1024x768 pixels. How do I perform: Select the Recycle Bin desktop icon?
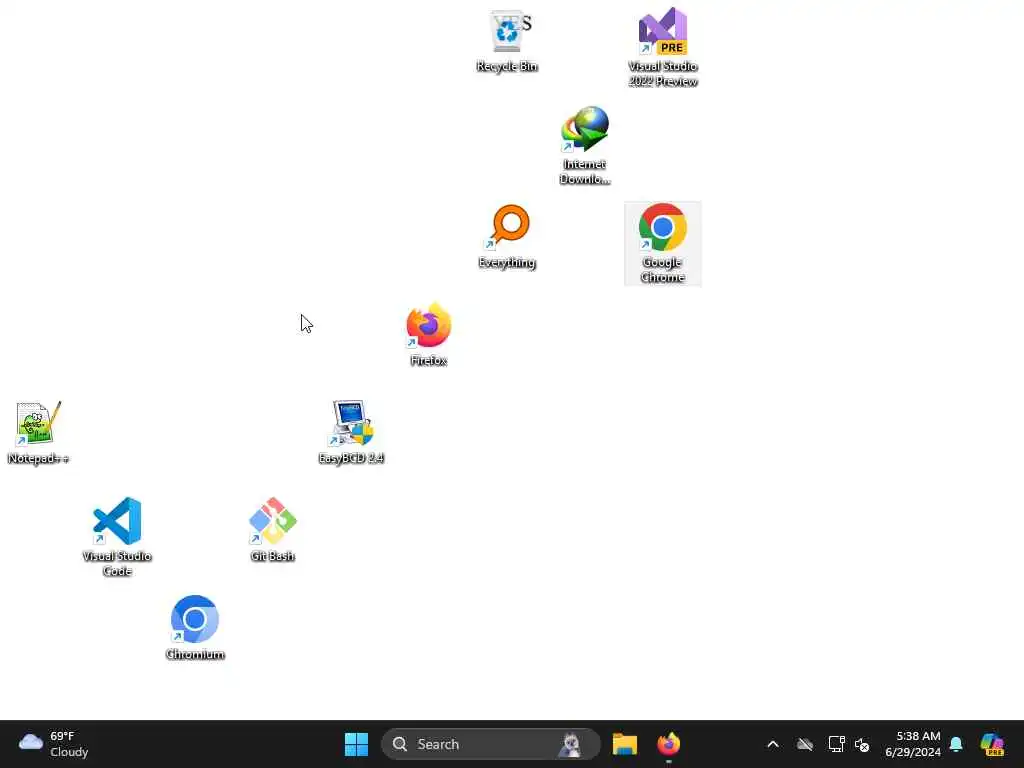tap(507, 40)
